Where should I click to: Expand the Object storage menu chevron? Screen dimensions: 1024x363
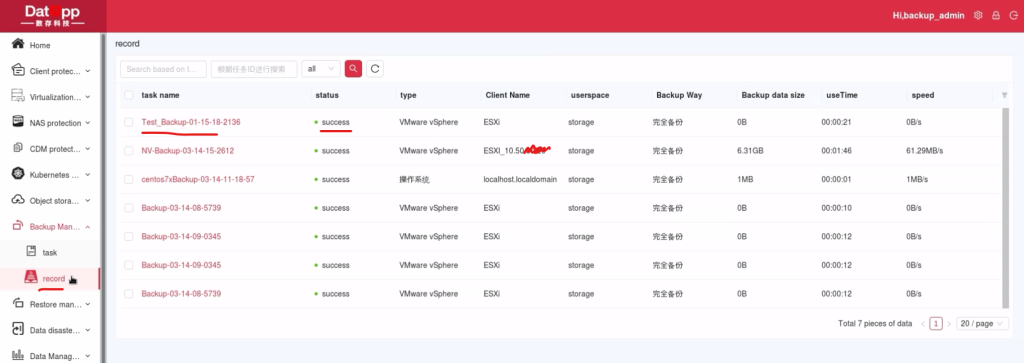pos(88,201)
